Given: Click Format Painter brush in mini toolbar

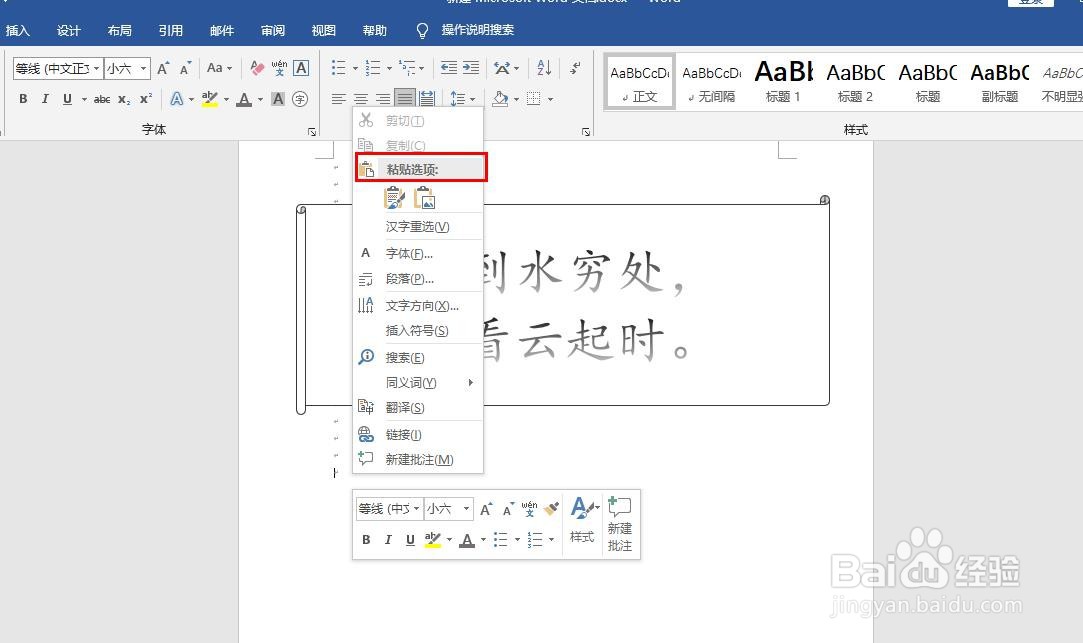Looking at the screenshot, I should point(551,509).
